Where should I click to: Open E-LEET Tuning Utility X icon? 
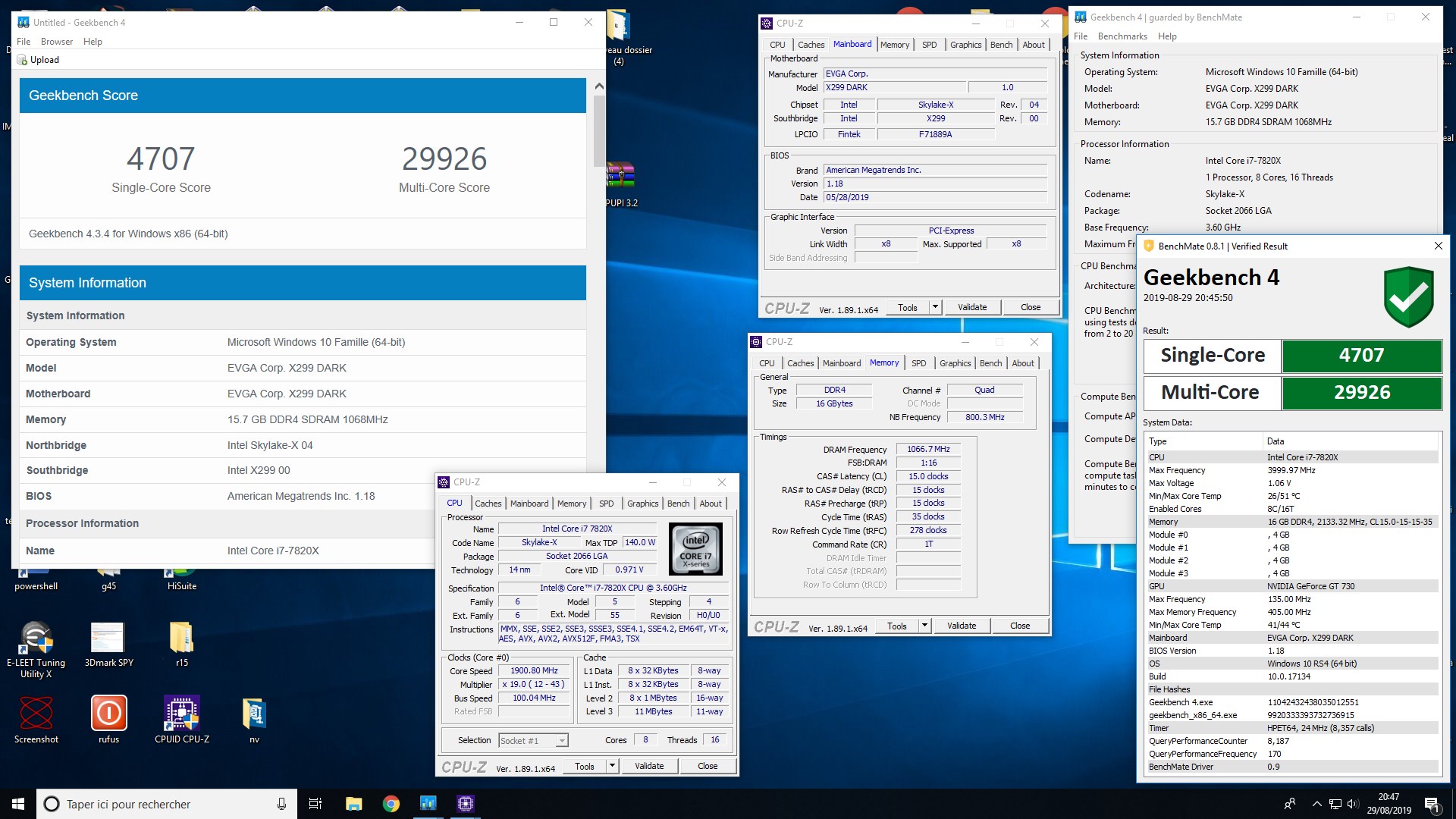tap(36, 648)
